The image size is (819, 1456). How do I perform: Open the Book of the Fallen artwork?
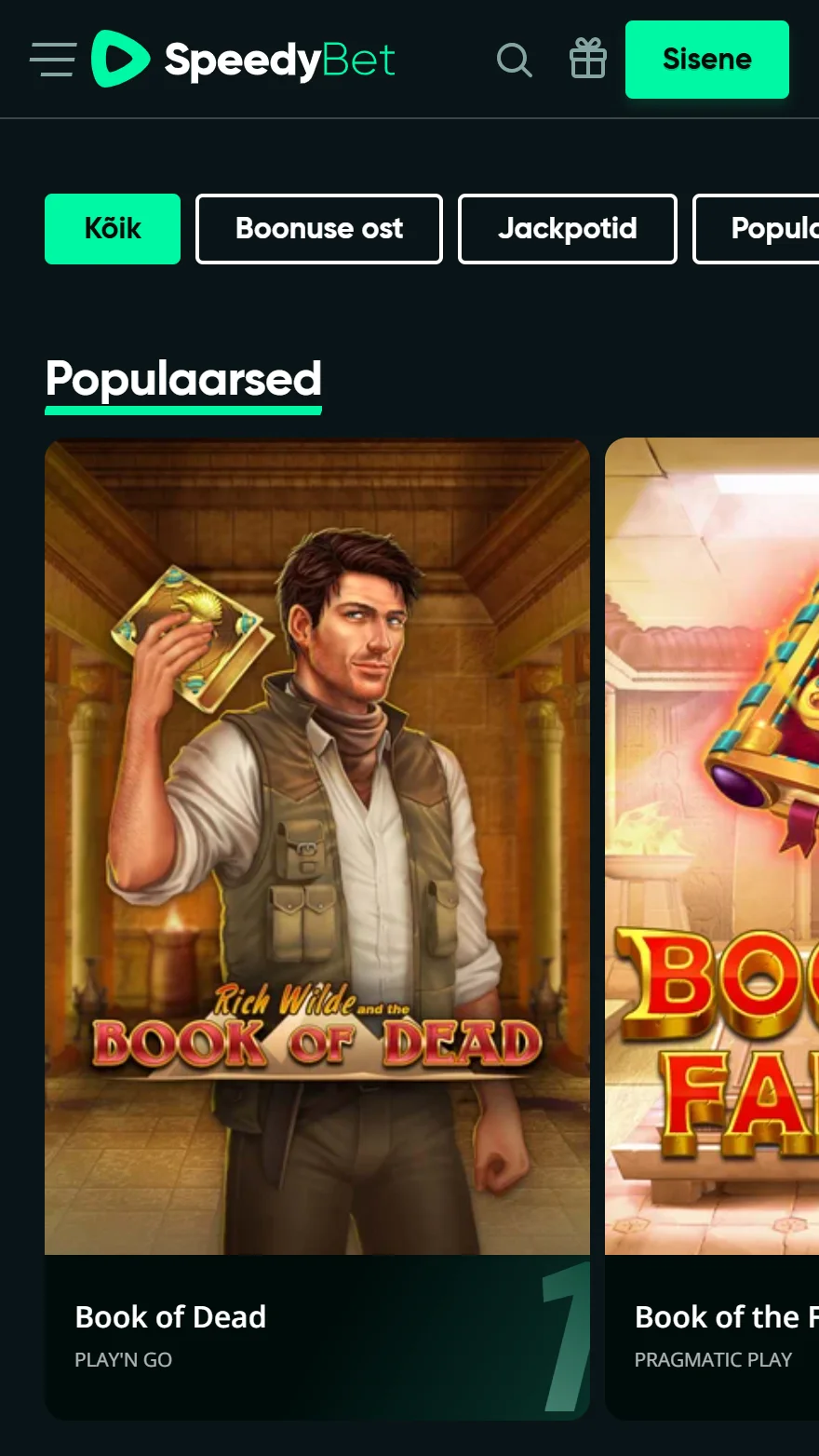tap(712, 846)
